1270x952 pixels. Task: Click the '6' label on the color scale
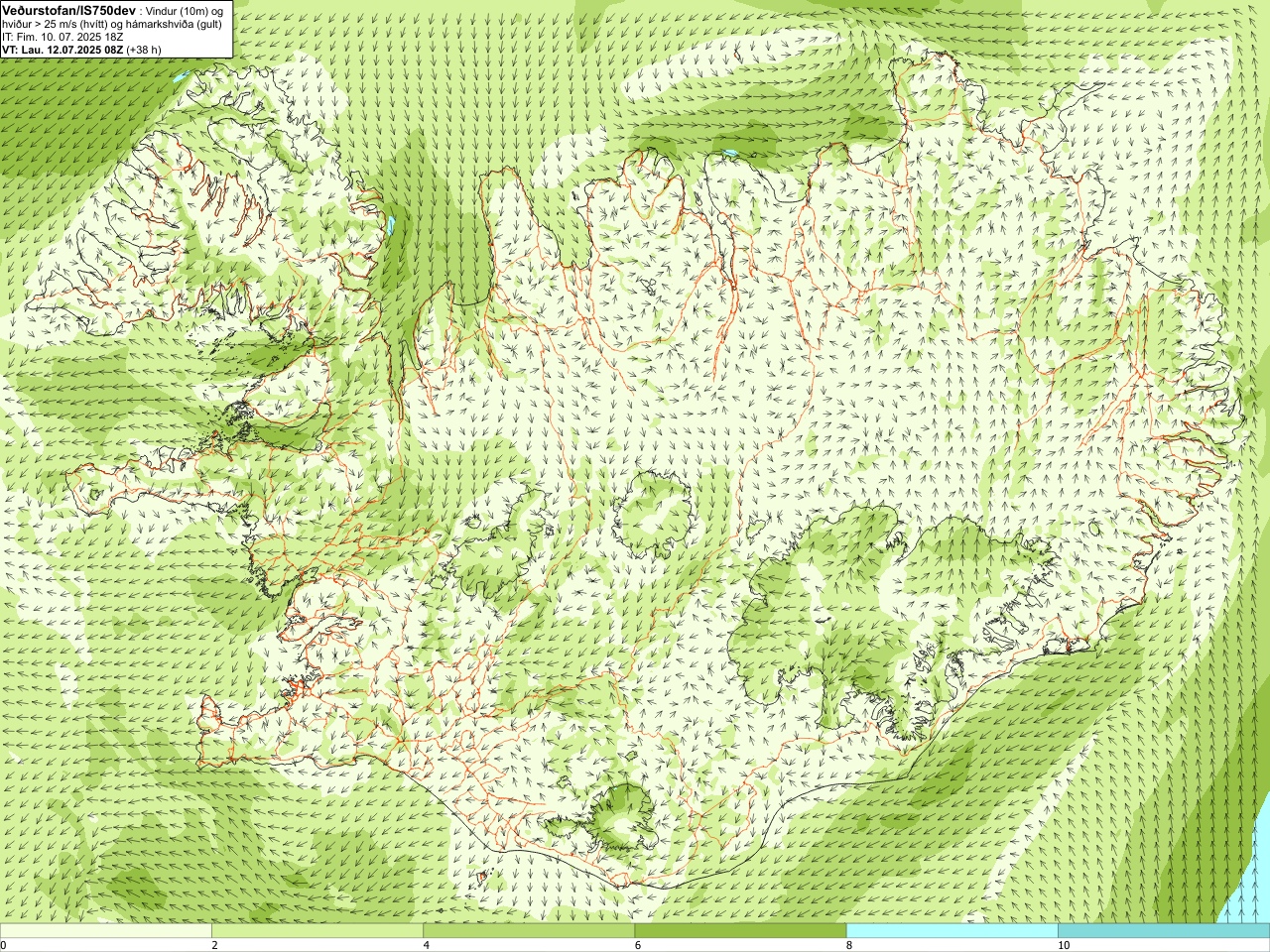point(638,945)
